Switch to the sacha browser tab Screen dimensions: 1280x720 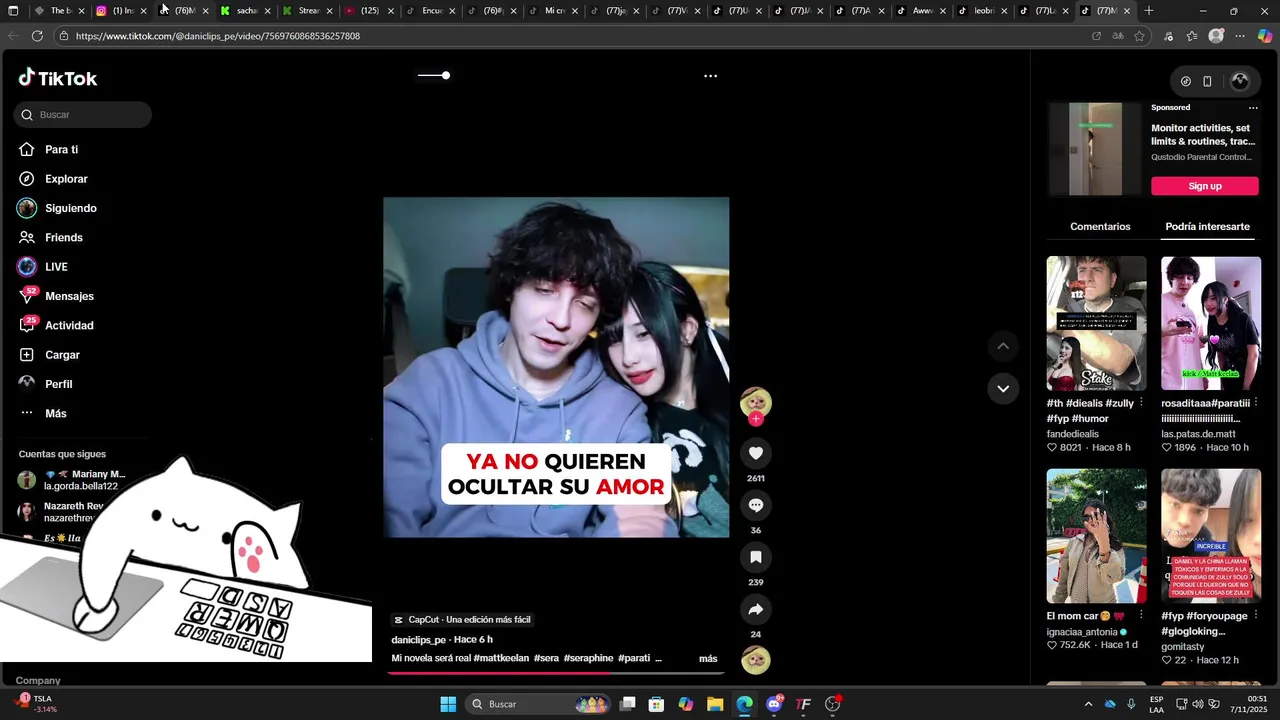[244, 11]
